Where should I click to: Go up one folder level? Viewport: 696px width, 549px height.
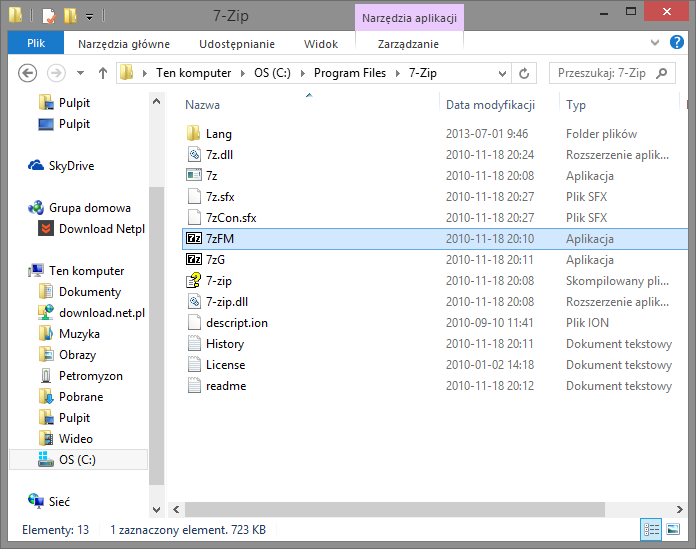tap(103, 73)
